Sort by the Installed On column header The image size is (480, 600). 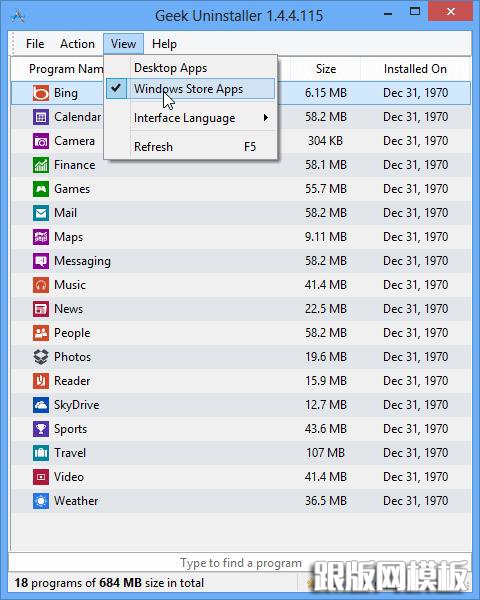(415, 69)
